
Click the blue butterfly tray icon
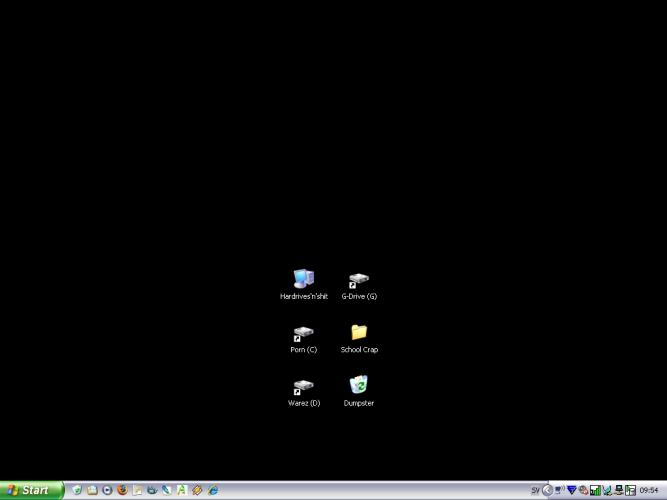607,490
